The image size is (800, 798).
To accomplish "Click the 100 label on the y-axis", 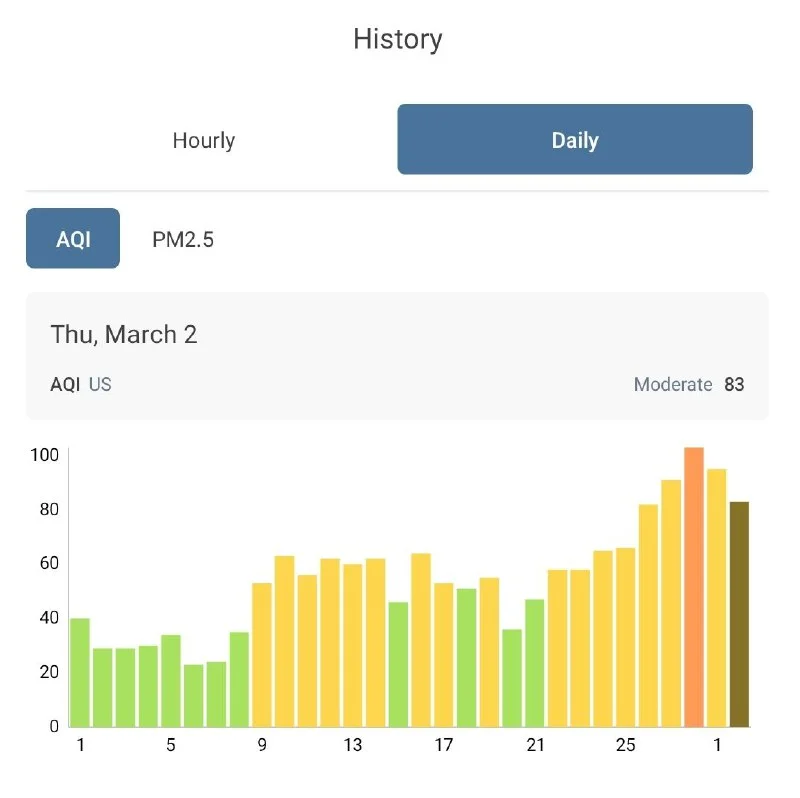I will [x=47, y=455].
